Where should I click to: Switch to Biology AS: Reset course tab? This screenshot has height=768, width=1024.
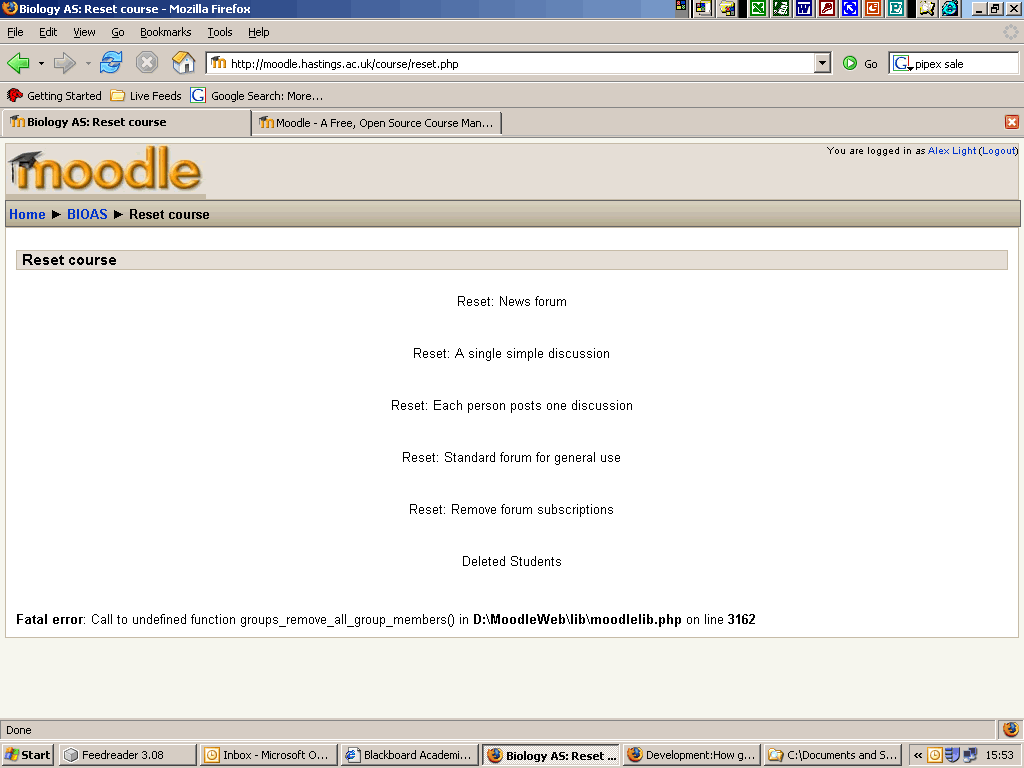[127, 122]
